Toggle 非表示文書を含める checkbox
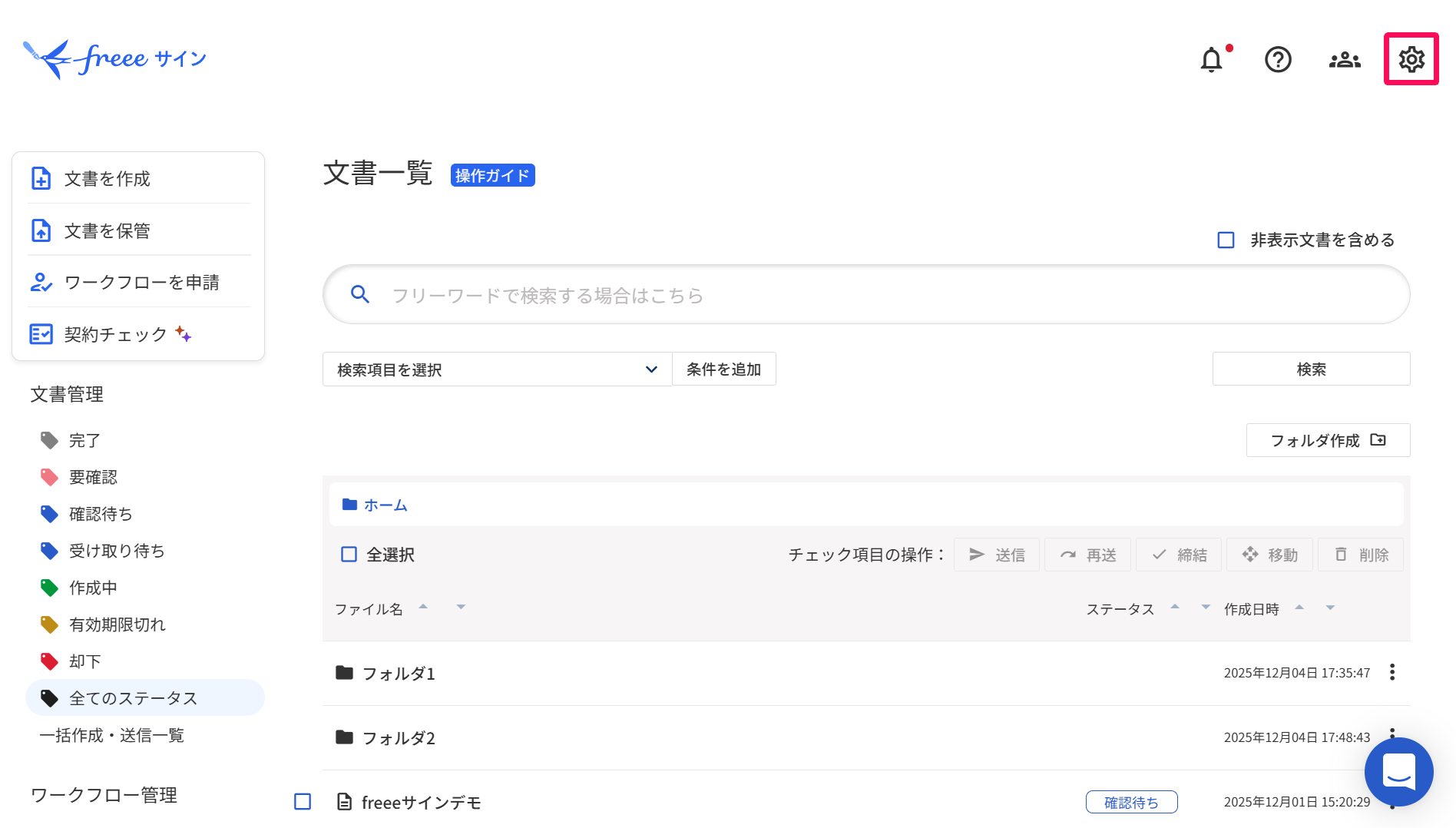 1226,240
